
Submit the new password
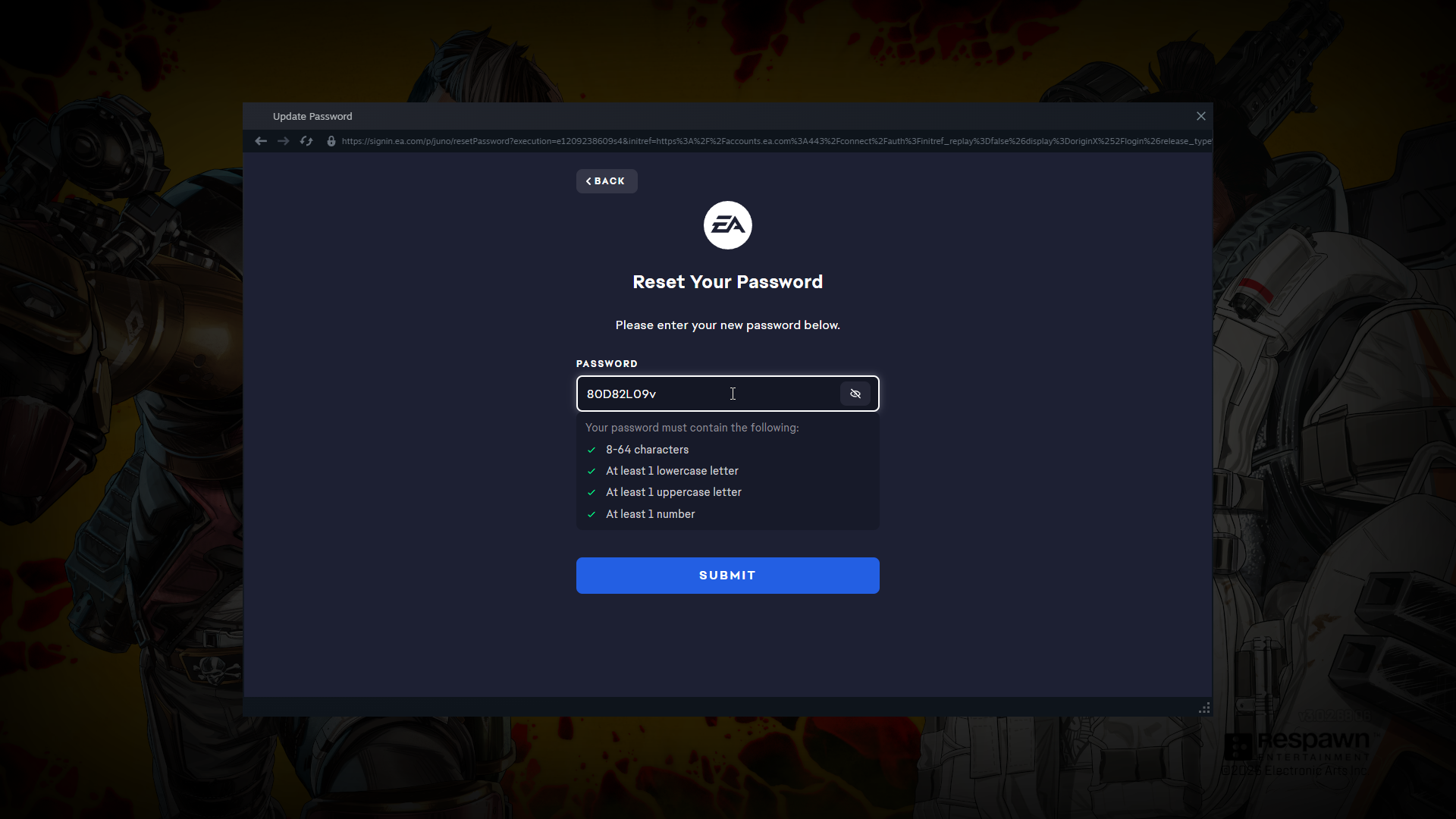tap(728, 576)
